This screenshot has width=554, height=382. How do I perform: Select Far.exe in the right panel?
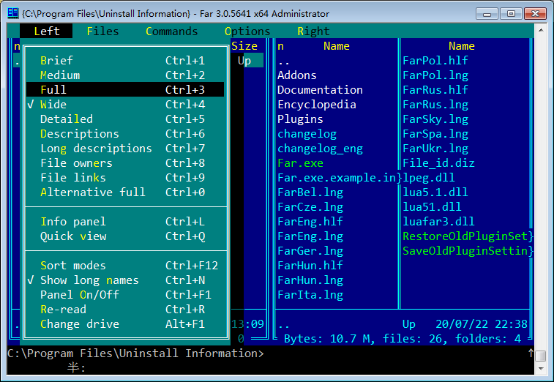click(300, 163)
